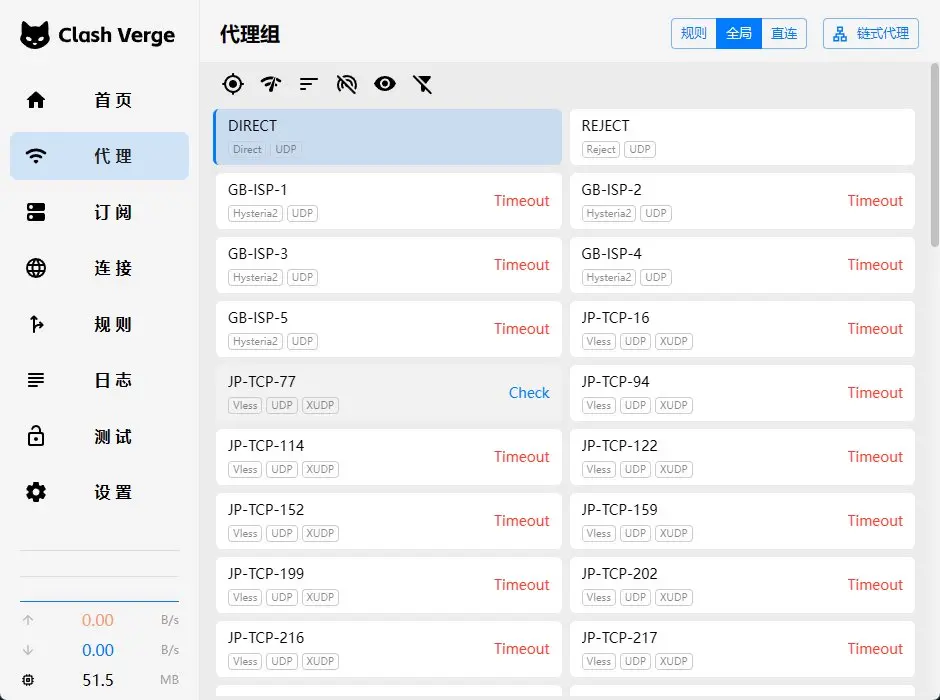Open the 首页 home page

tap(100, 100)
